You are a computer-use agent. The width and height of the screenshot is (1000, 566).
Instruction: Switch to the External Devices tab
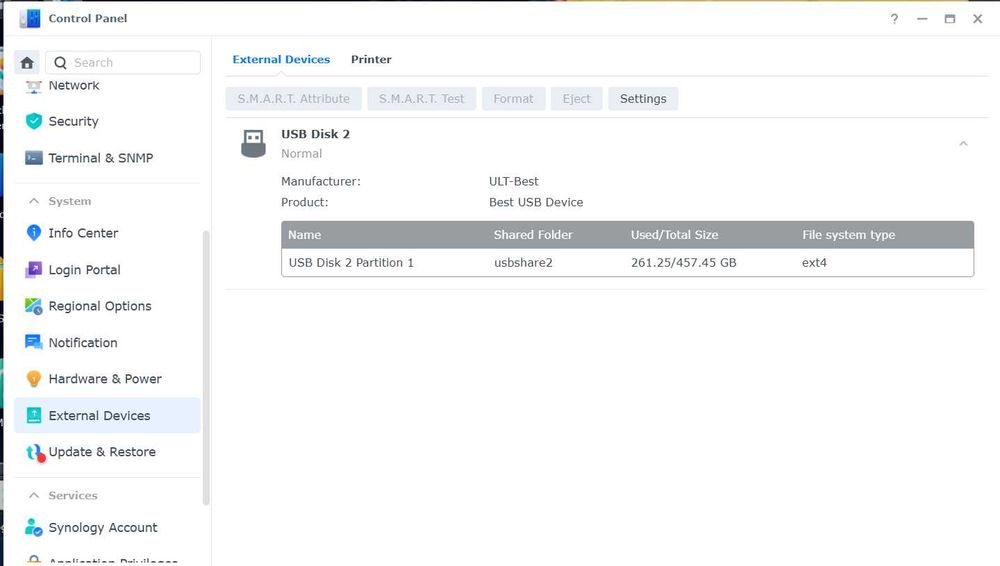click(281, 59)
